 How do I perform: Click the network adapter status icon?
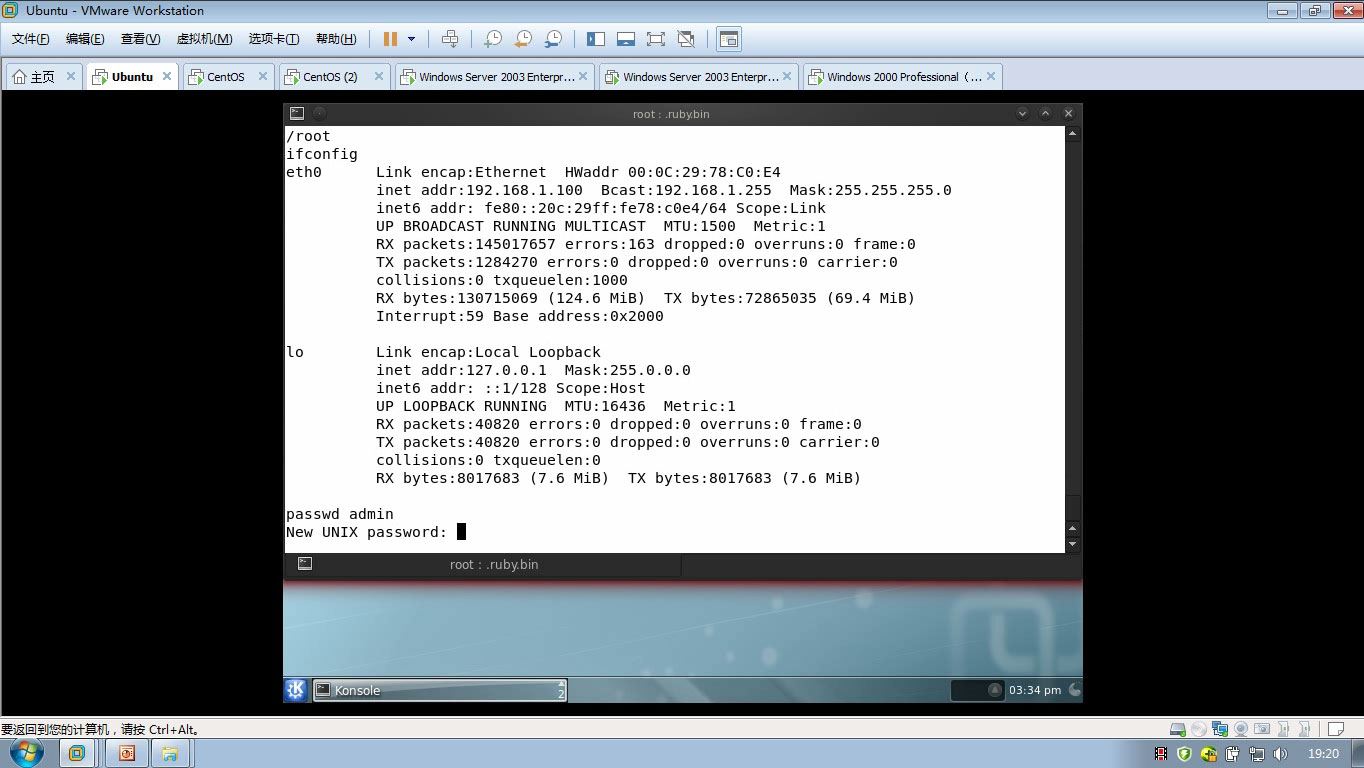point(1220,729)
